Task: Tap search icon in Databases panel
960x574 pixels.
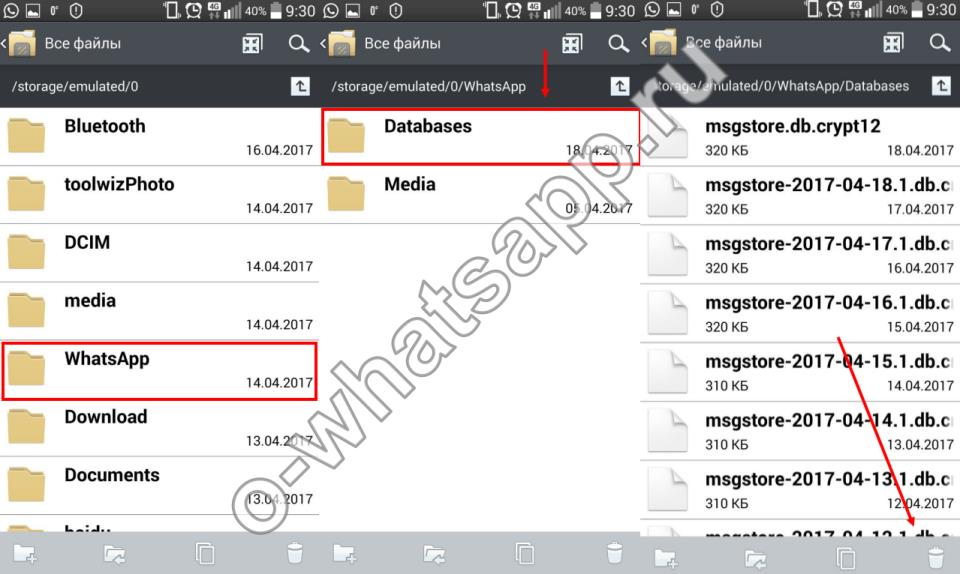Action: [x=940, y=43]
